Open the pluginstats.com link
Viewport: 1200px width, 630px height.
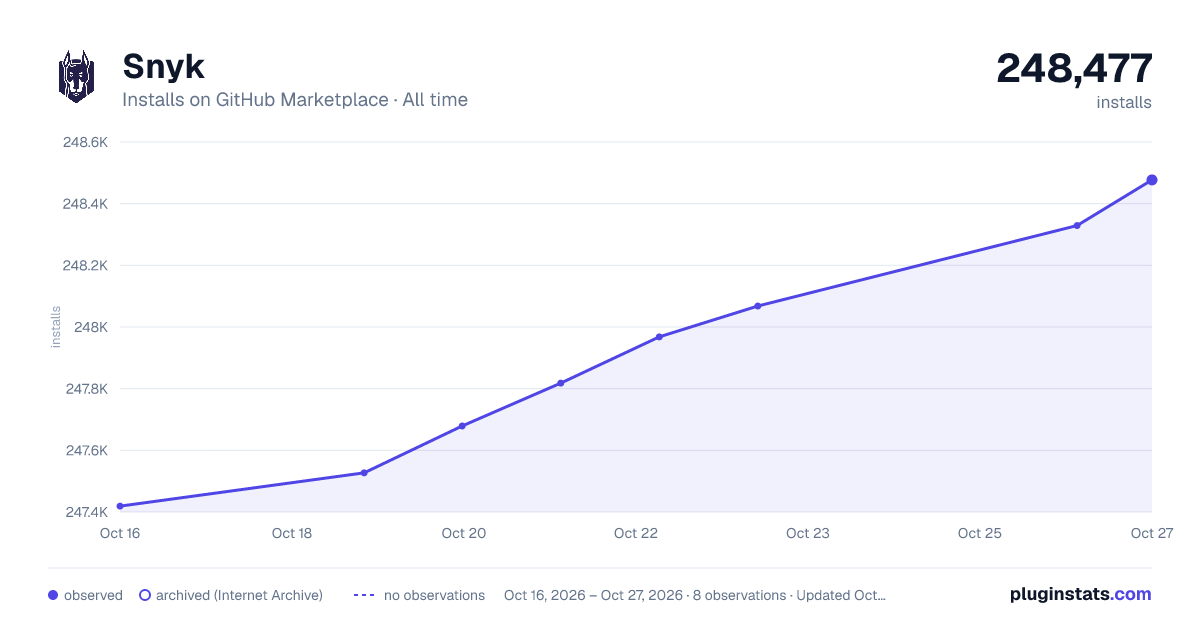(x=1081, y=594)
